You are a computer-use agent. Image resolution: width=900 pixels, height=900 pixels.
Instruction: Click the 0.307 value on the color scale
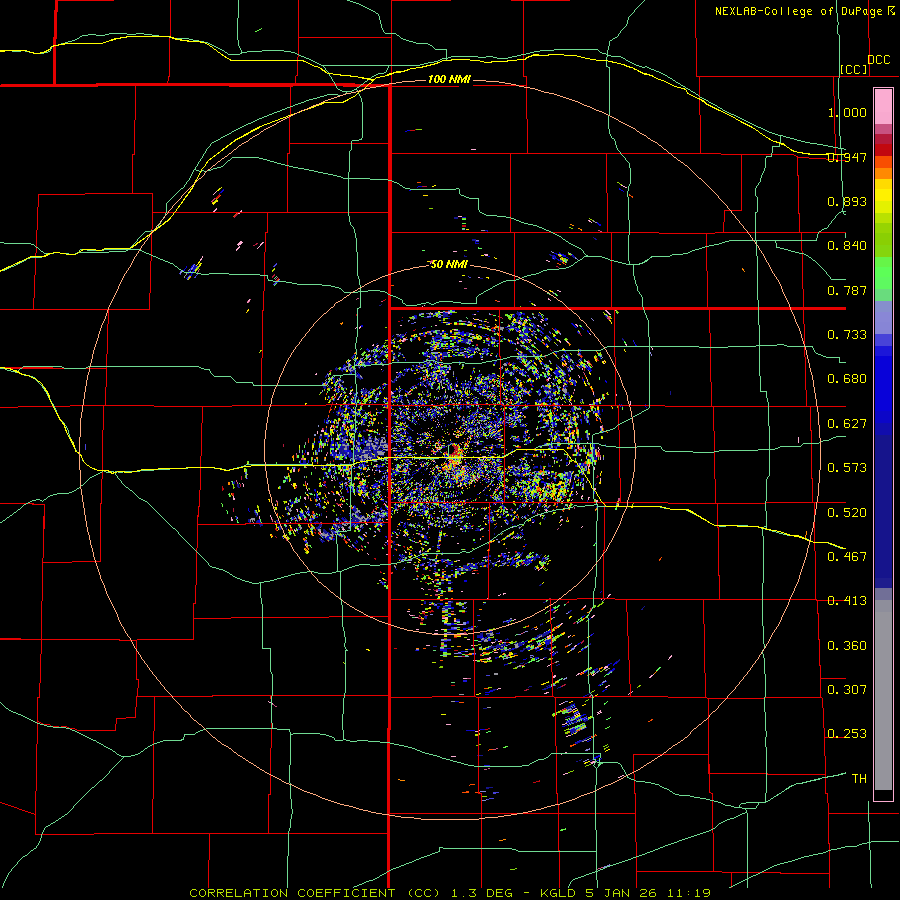[x=847, y=690]
